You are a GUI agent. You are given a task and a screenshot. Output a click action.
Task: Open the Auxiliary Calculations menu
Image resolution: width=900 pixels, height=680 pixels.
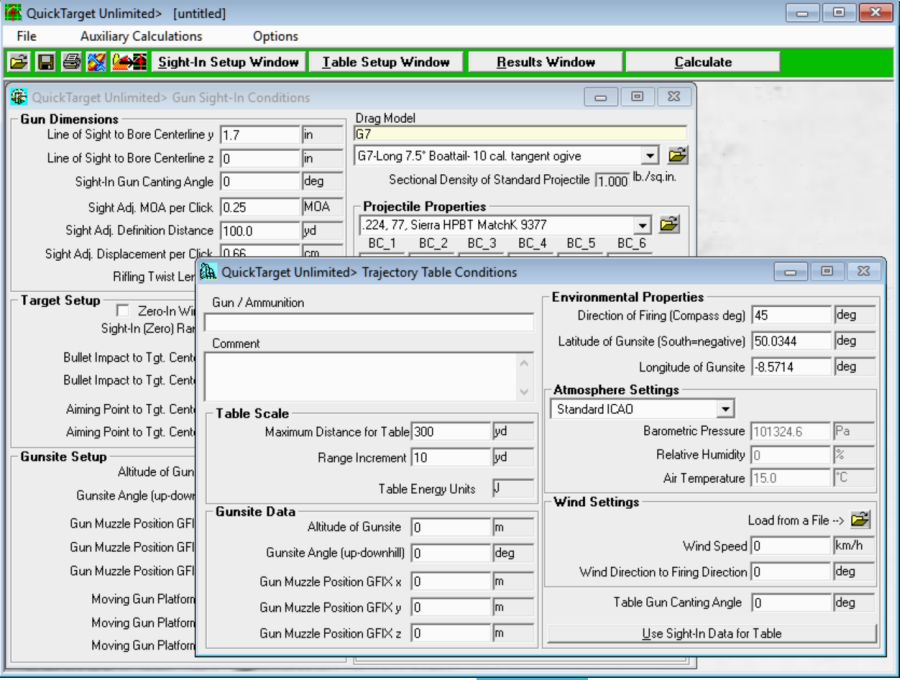coord(141,36)
